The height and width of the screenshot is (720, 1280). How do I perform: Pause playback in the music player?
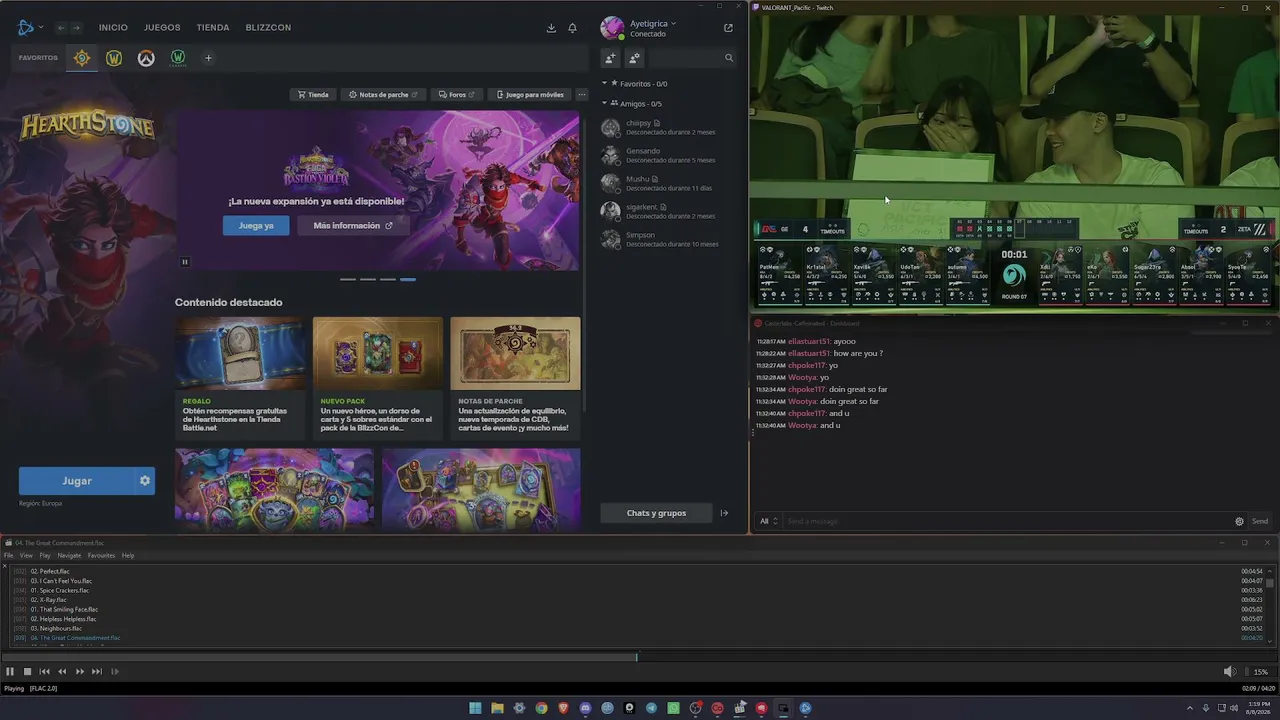tap(10, 672)
